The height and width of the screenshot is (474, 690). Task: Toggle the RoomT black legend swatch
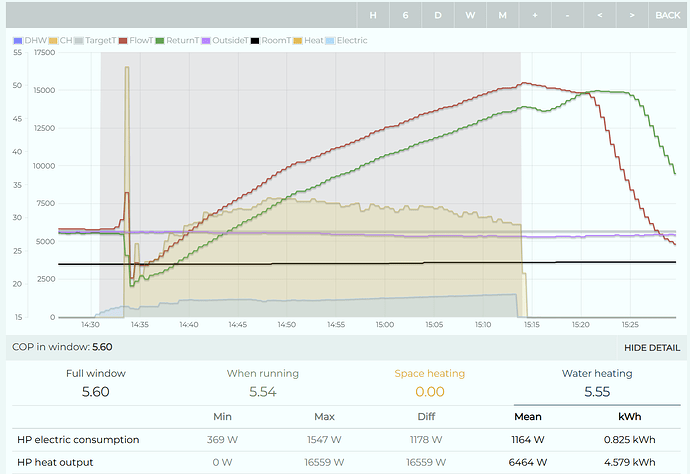click(x=255, y=40)
